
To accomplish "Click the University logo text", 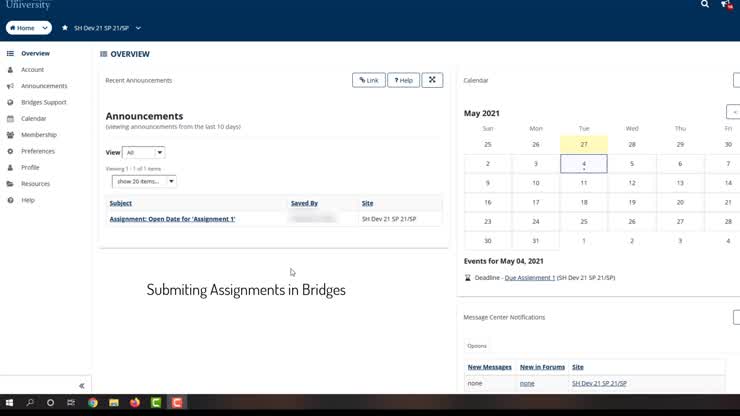I will 28,5.
